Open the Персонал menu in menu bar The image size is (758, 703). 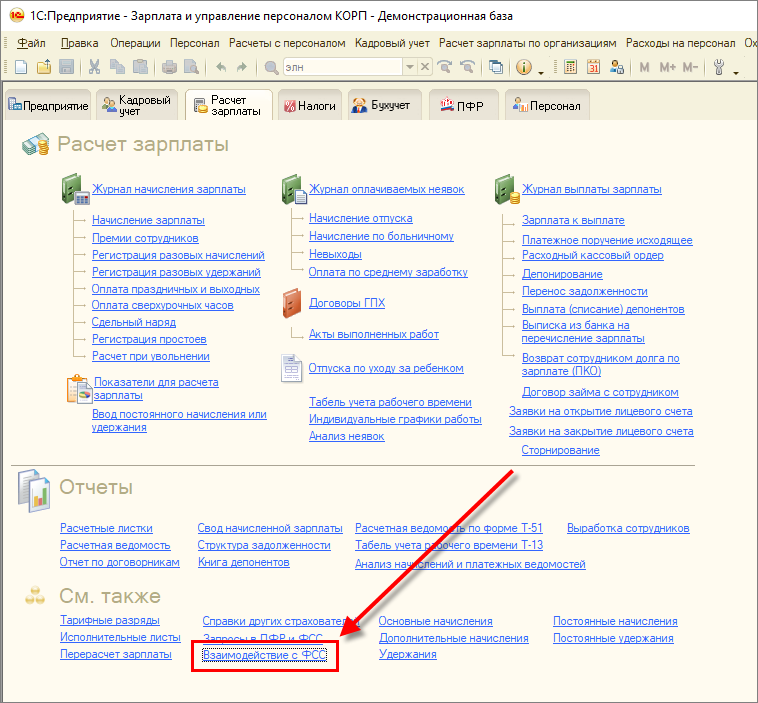(194, 43)
